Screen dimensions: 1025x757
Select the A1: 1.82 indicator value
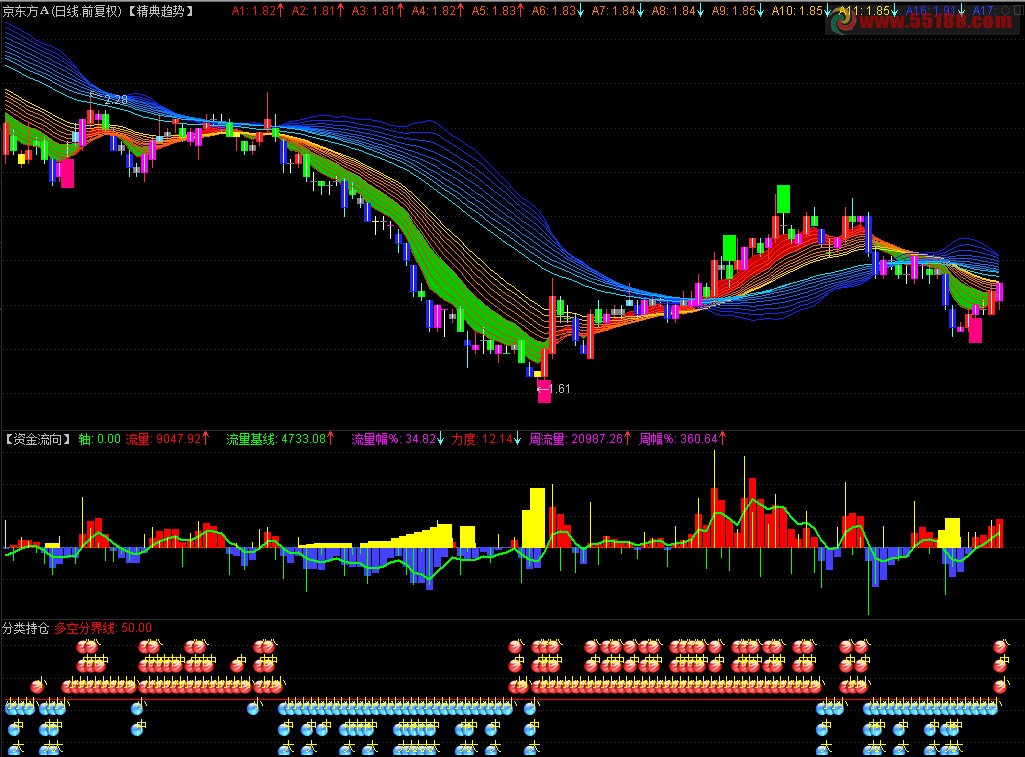(x=258, y=10)
